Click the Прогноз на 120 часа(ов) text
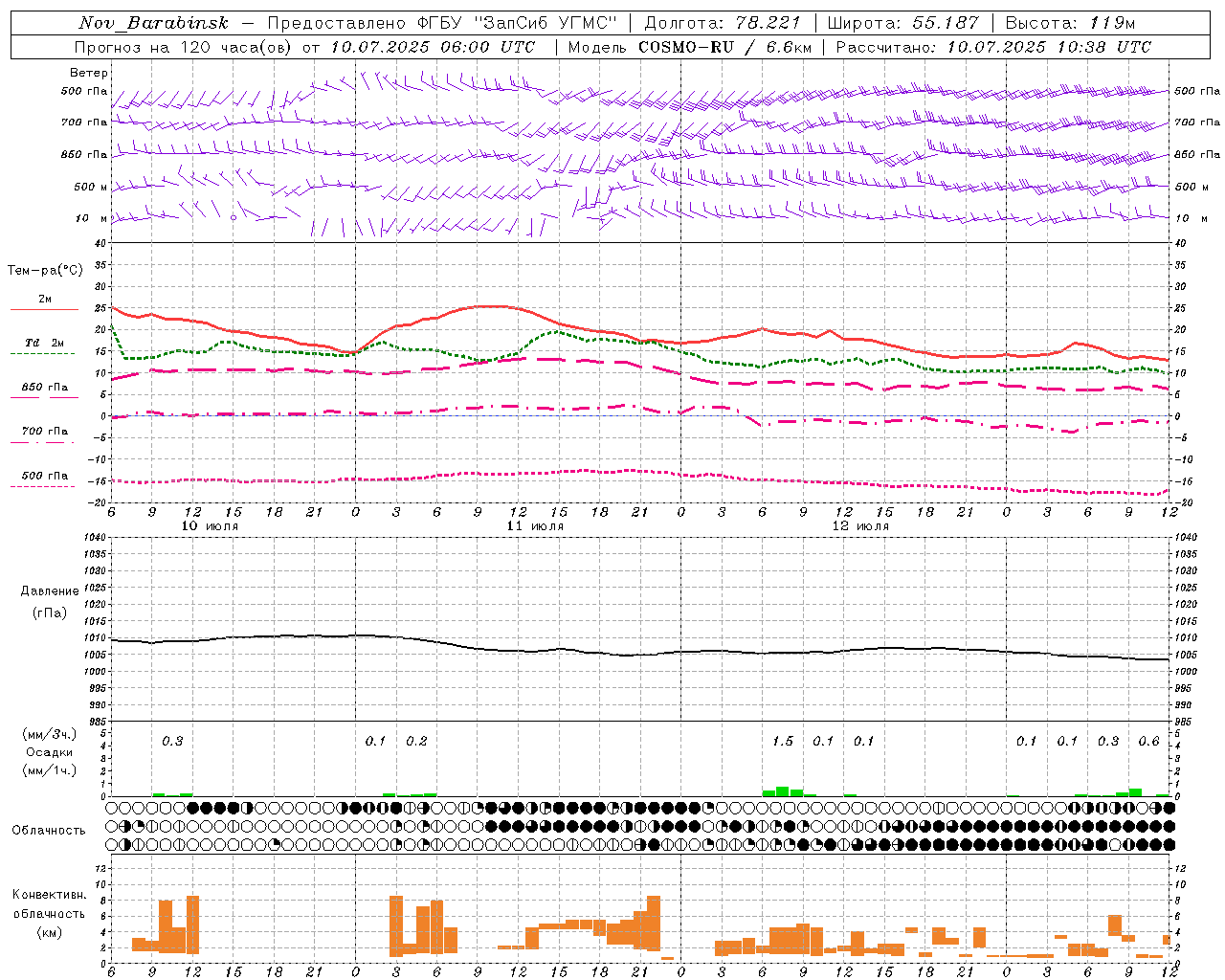 point(185,47)
